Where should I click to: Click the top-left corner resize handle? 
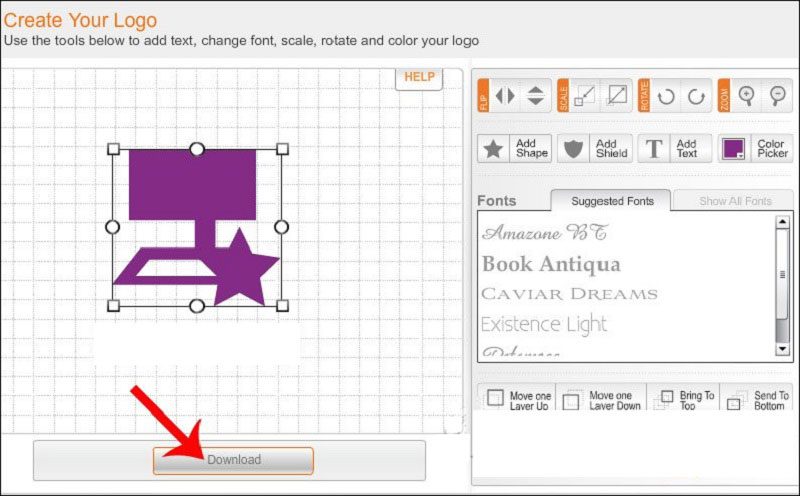coord(113,148)
